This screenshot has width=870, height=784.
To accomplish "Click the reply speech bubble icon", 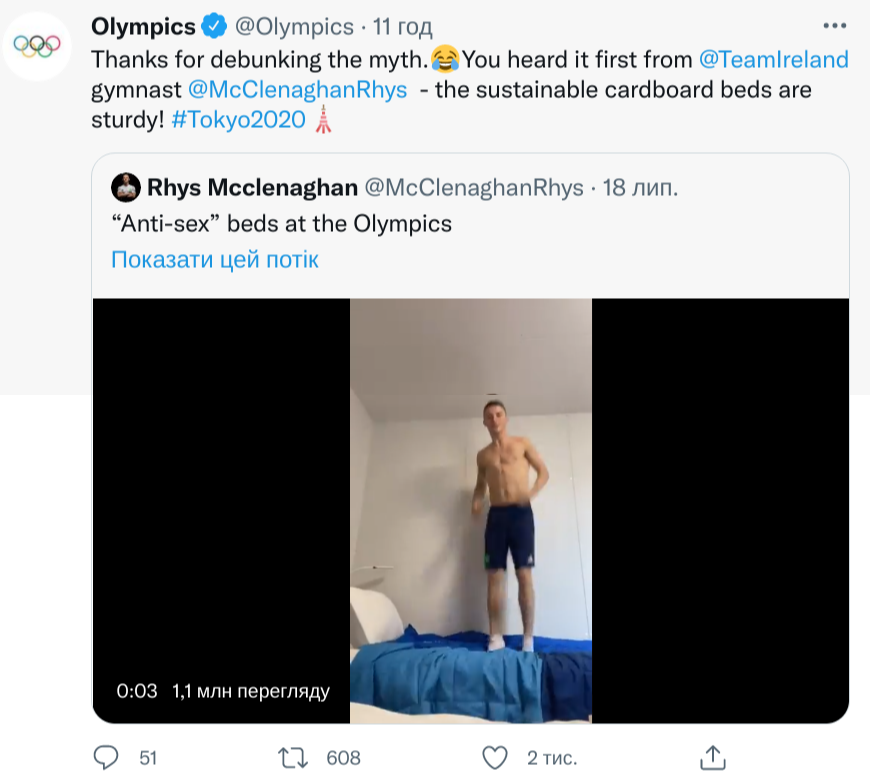I will point(105,756).
